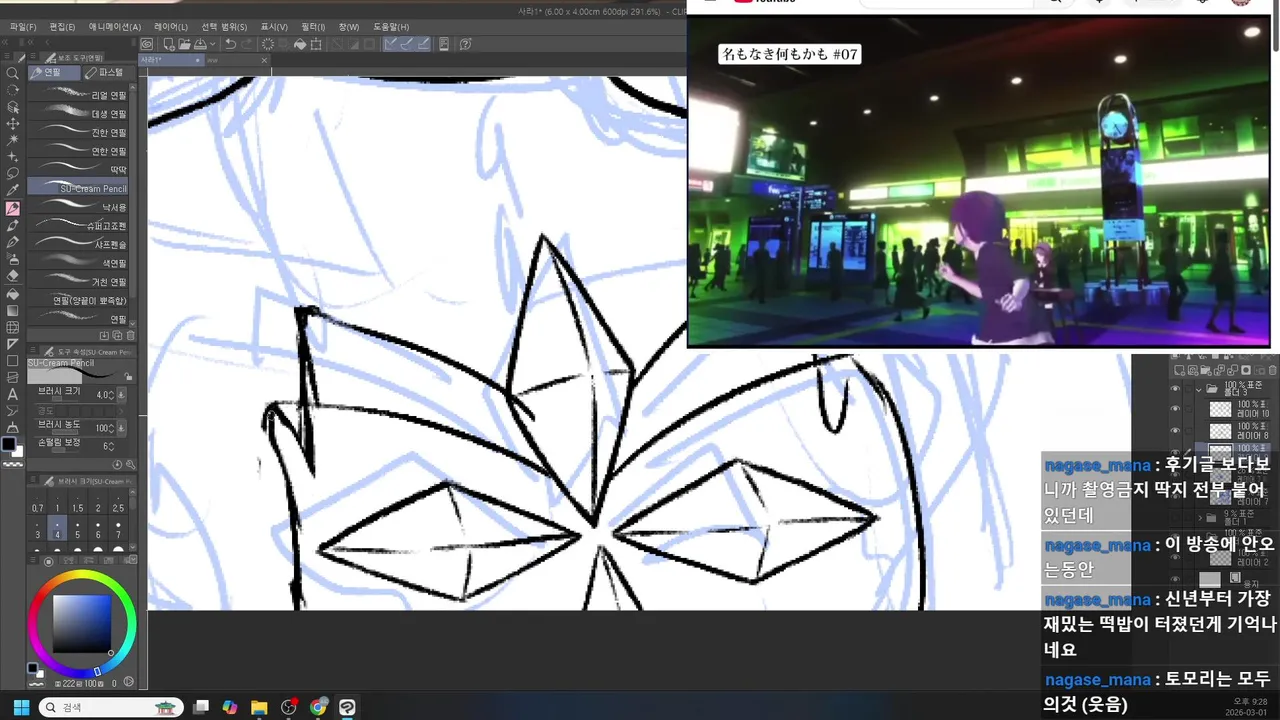
Task: Select the magnifier zoom tool
Action: coord(12,73)
